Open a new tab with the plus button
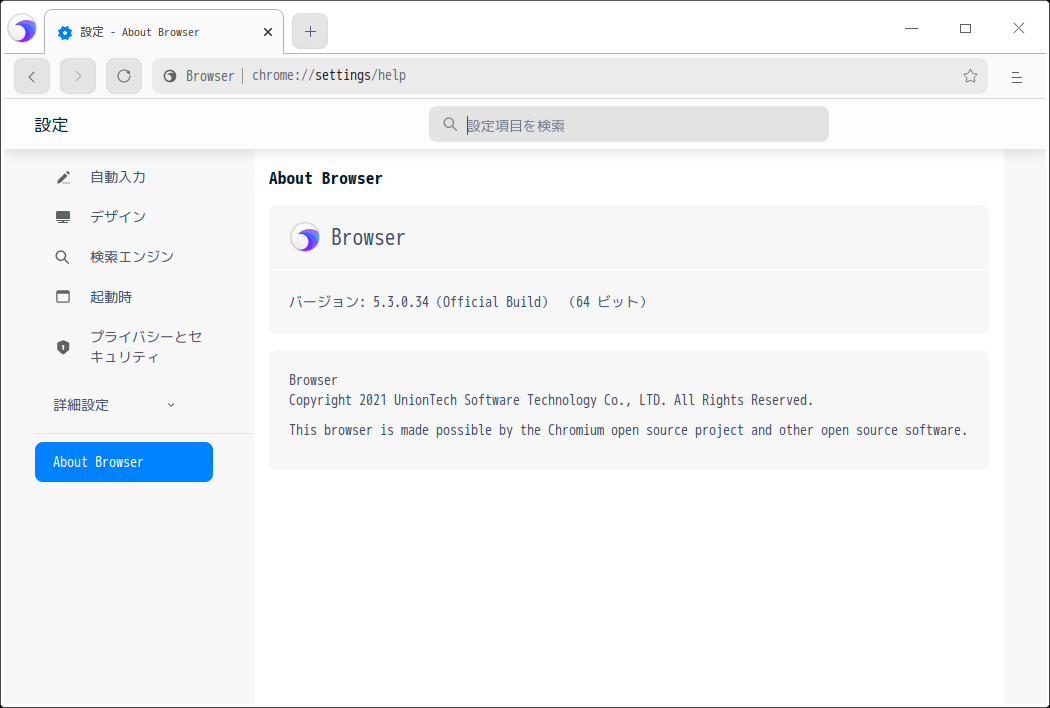The height and width of the screenshot is (708, 1050). (310, 31)
